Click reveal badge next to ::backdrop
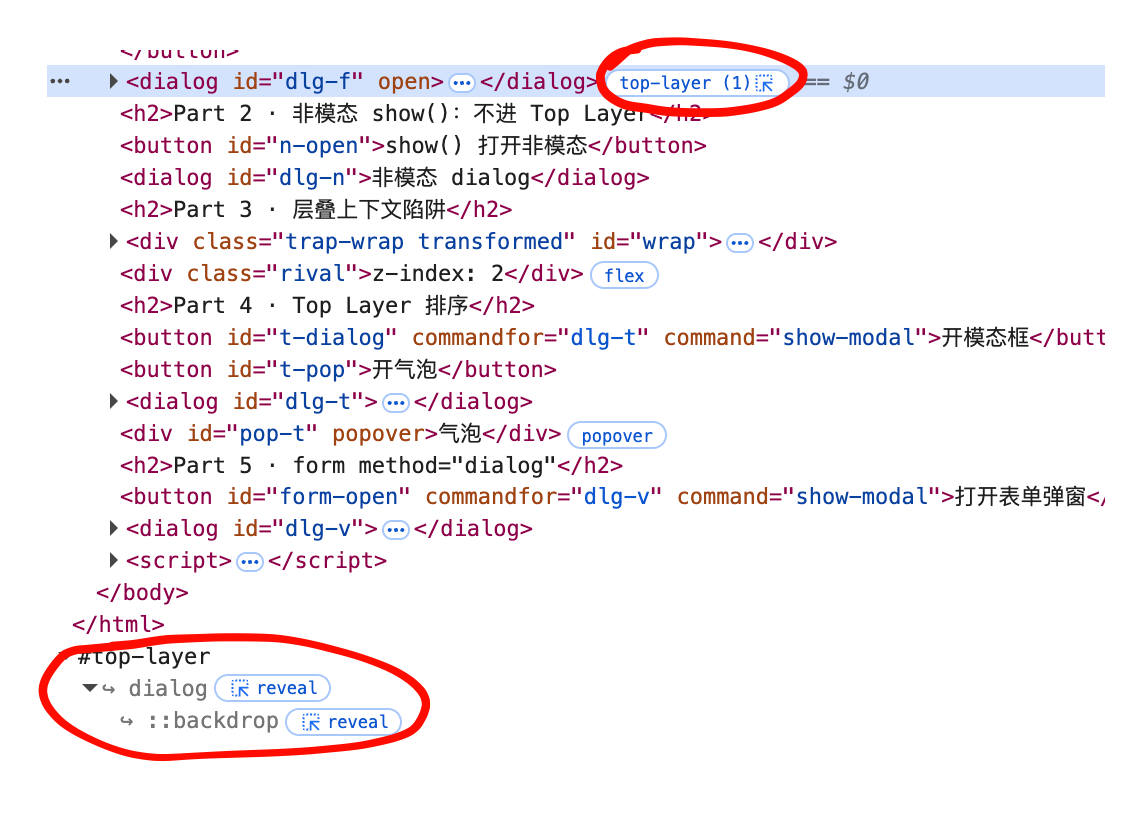The width and height of the screenshot is (1145, 832). click(x=344, y=722)
